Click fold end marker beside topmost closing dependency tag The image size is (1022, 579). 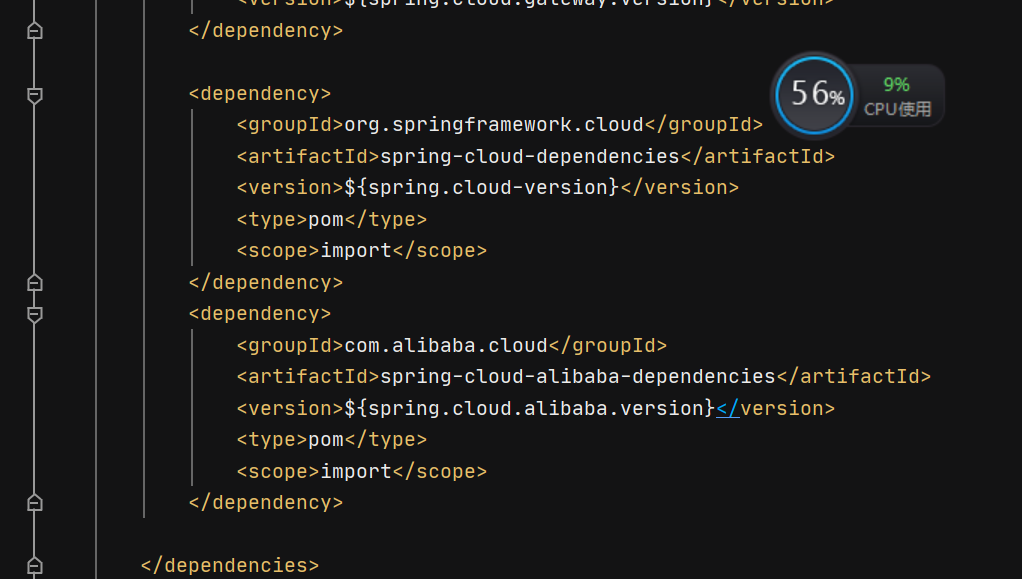tap(35, 31)
